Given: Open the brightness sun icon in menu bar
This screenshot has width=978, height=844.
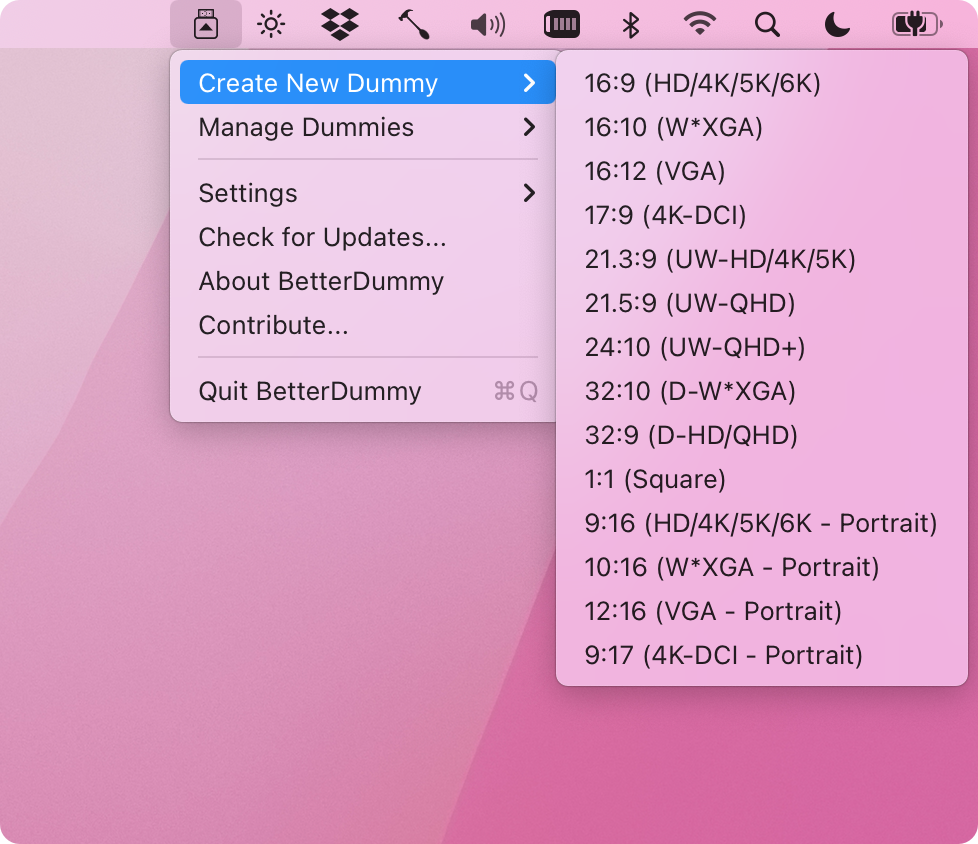Looking at the screenshot, I should [271, 25].
